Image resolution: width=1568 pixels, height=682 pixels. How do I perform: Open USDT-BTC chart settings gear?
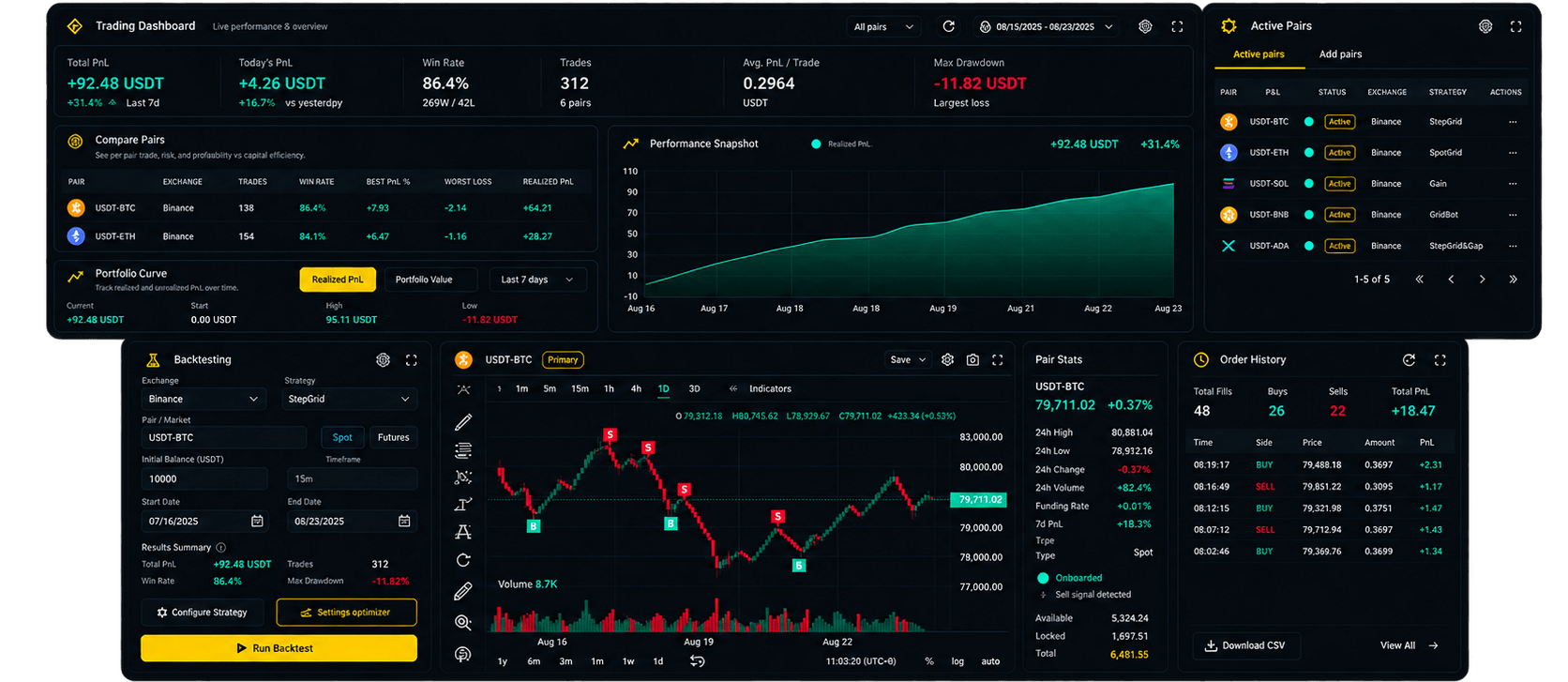pos(947,360)
